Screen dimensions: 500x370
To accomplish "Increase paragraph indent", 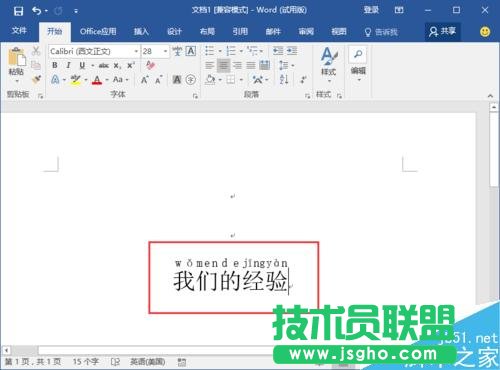I will tap(292, 51).
